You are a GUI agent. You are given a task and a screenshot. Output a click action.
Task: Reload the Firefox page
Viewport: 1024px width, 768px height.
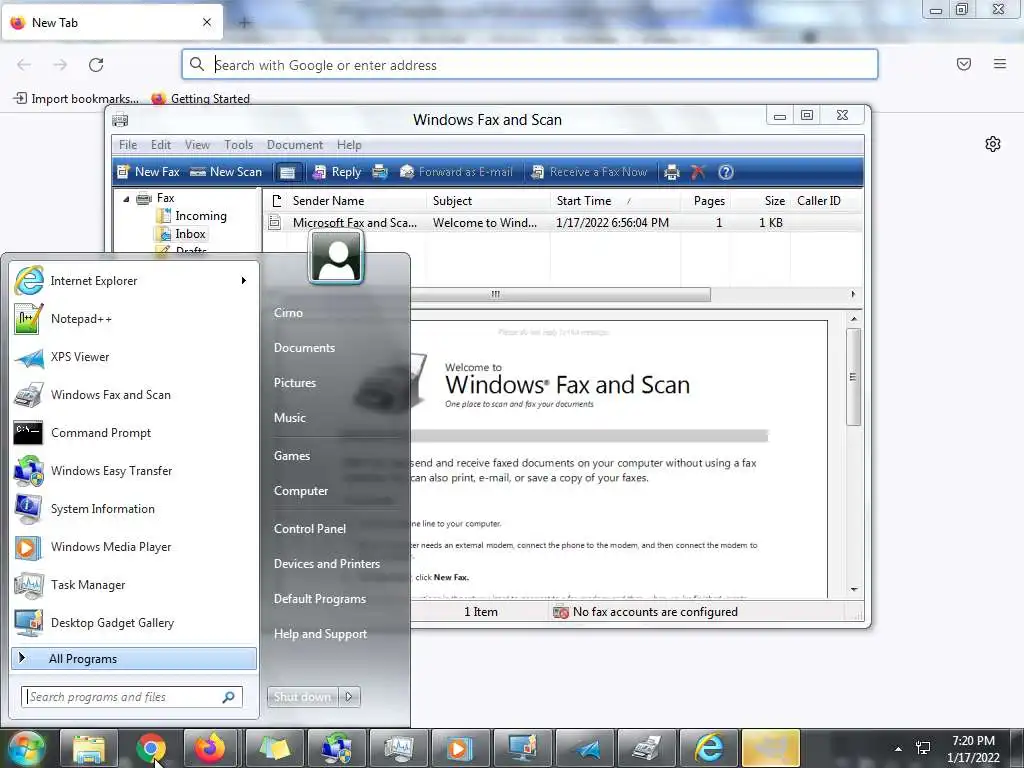click(x=96, y=65)
